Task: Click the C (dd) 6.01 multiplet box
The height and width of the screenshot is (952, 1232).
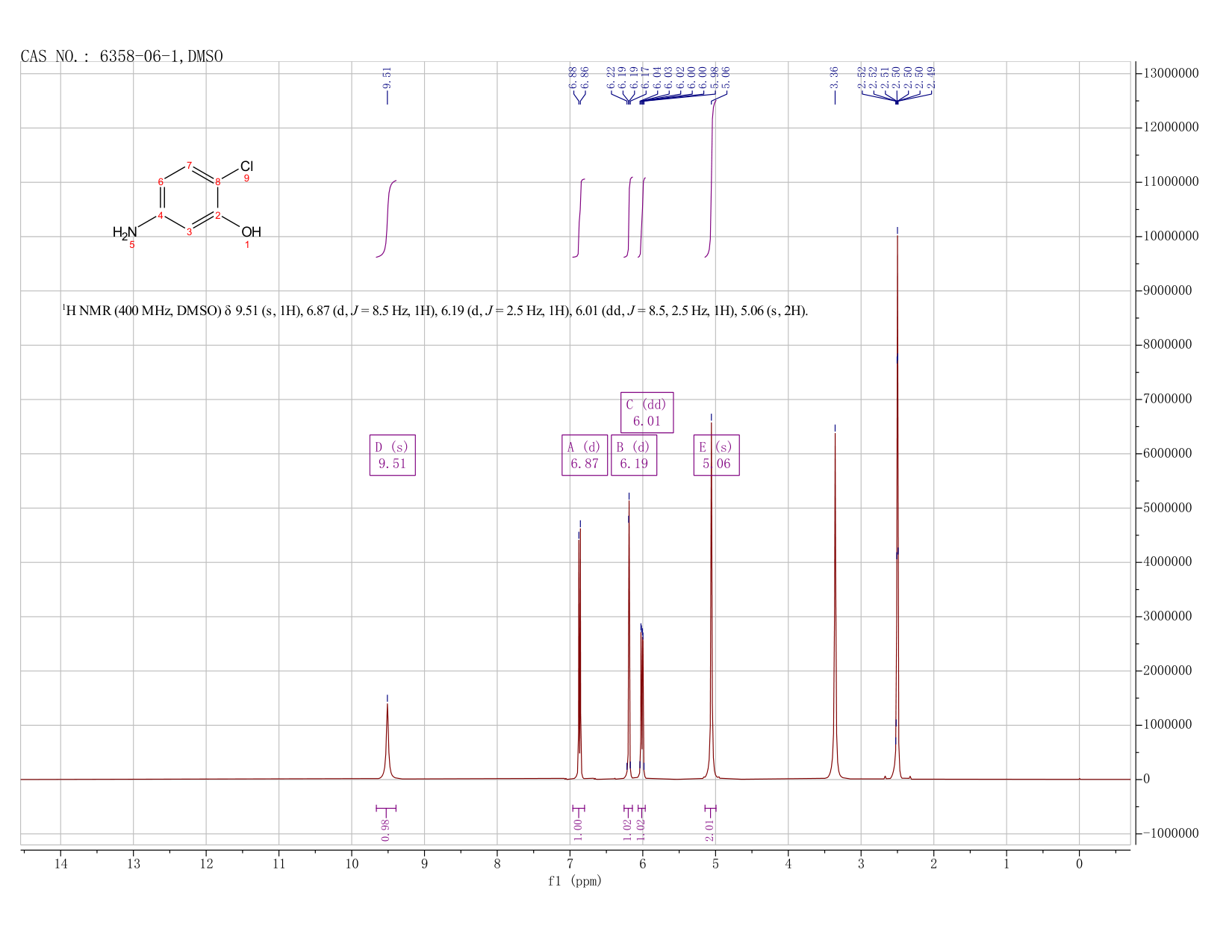Action: point(647,412)
